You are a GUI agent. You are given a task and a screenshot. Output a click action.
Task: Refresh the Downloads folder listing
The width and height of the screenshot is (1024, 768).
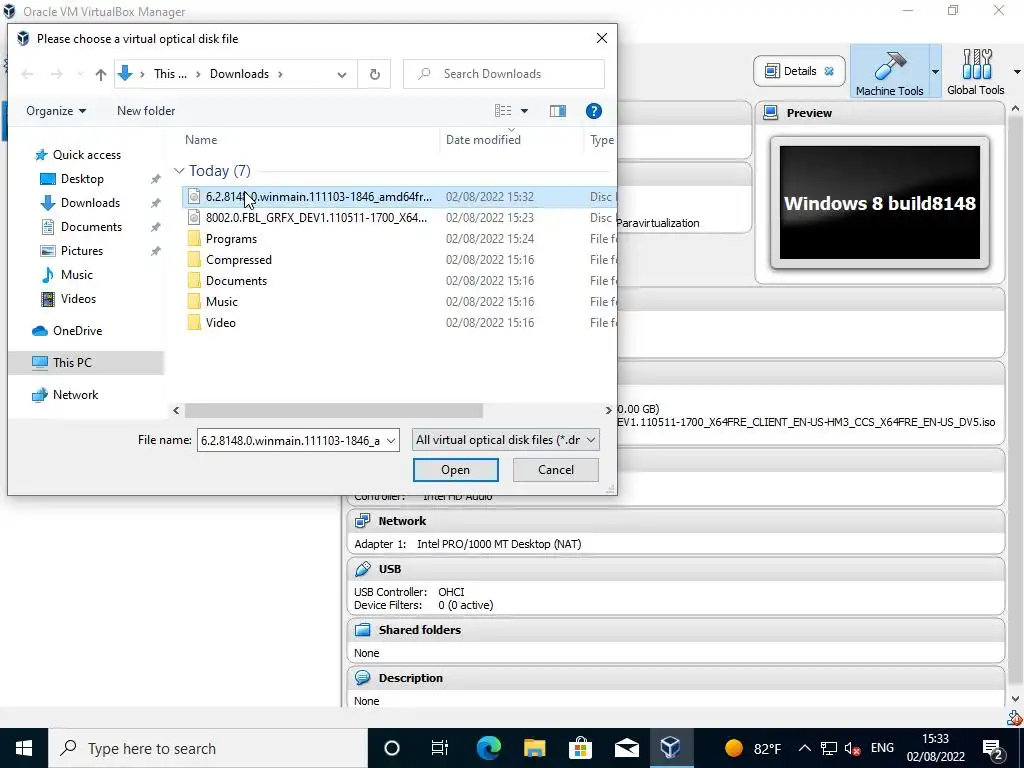pos(374,74)
